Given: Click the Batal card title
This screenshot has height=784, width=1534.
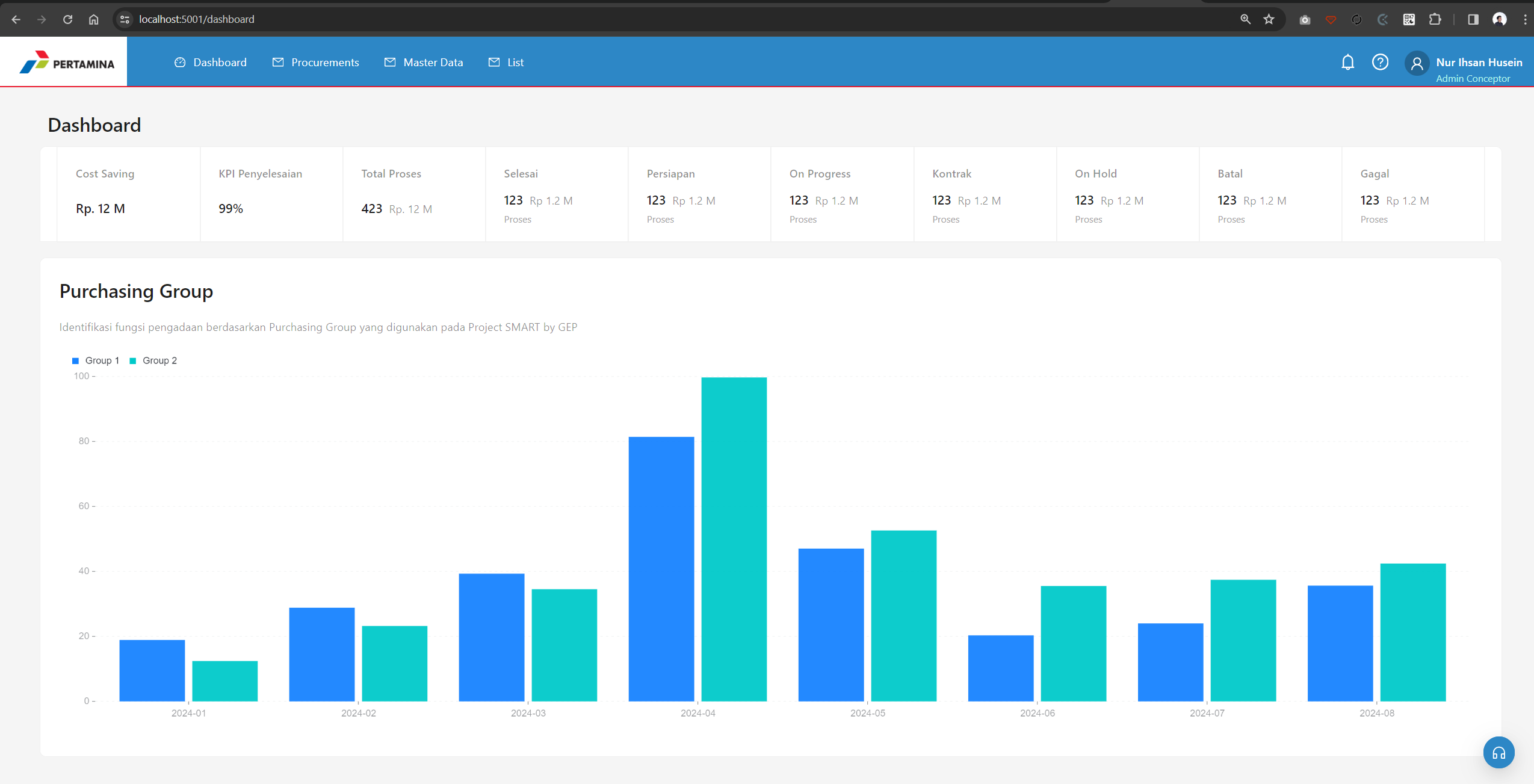Looking at the screenshot, I should (x=1229, y=173).
